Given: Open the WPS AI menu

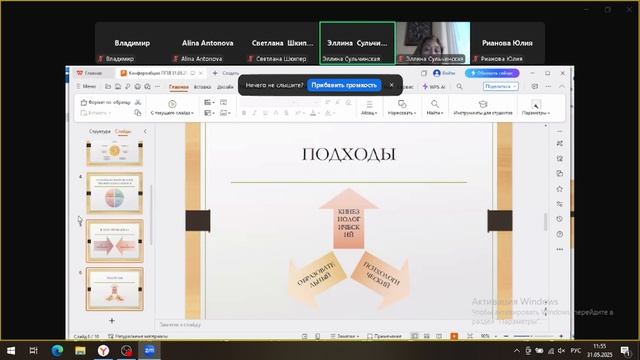Looking at the screenshot, I should click(434, 87).
